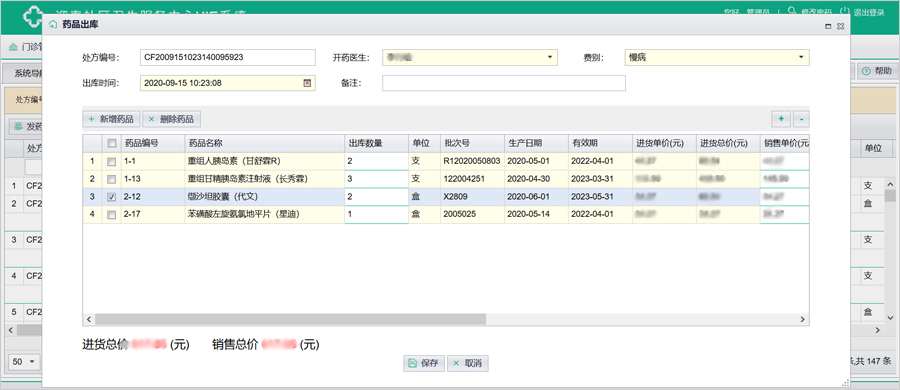
Task: Open the 门诊 menu tab
Action: 26,48
